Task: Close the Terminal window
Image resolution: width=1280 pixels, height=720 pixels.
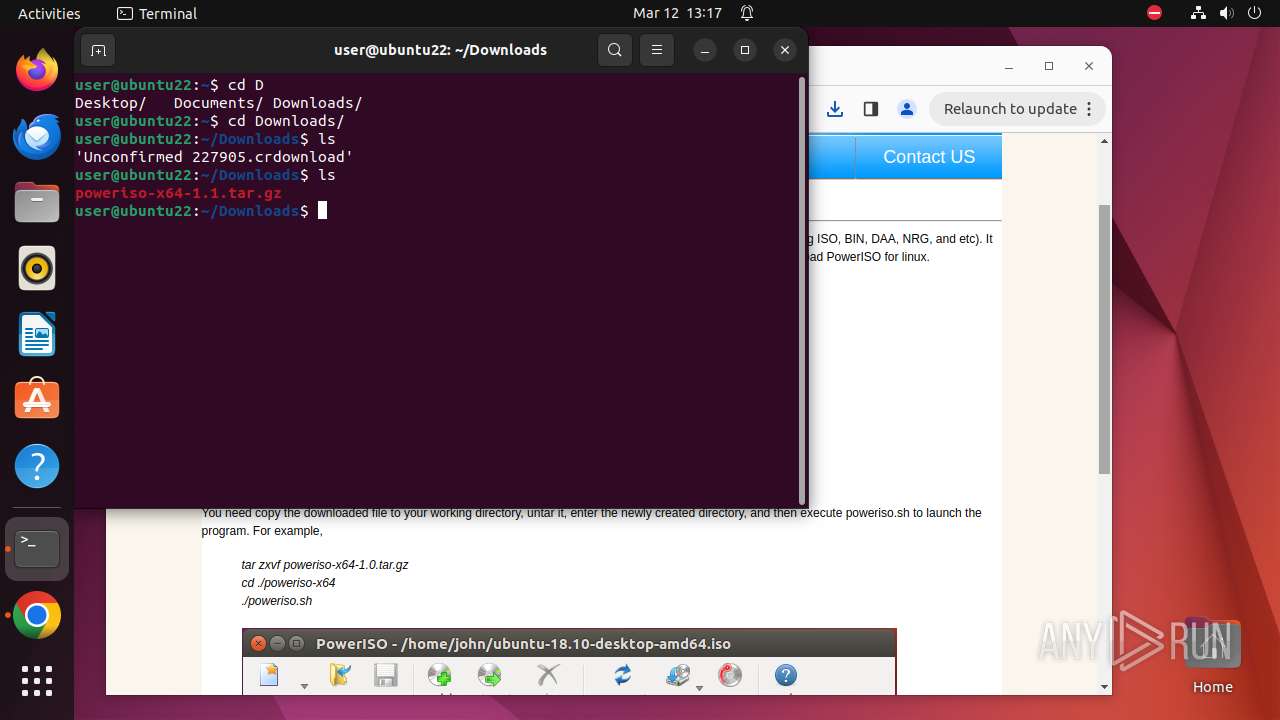Action: (785, 50)
